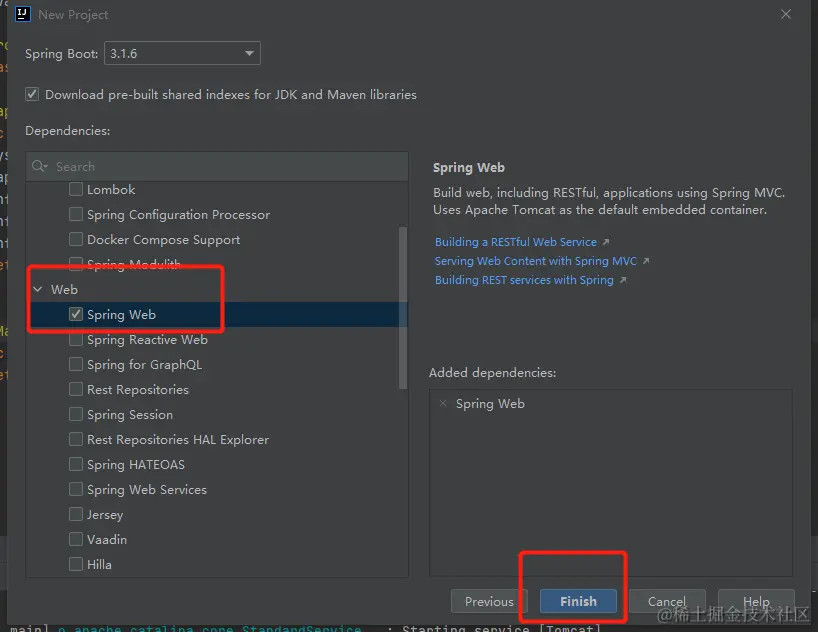Click the Cancel button

point(667,601)
